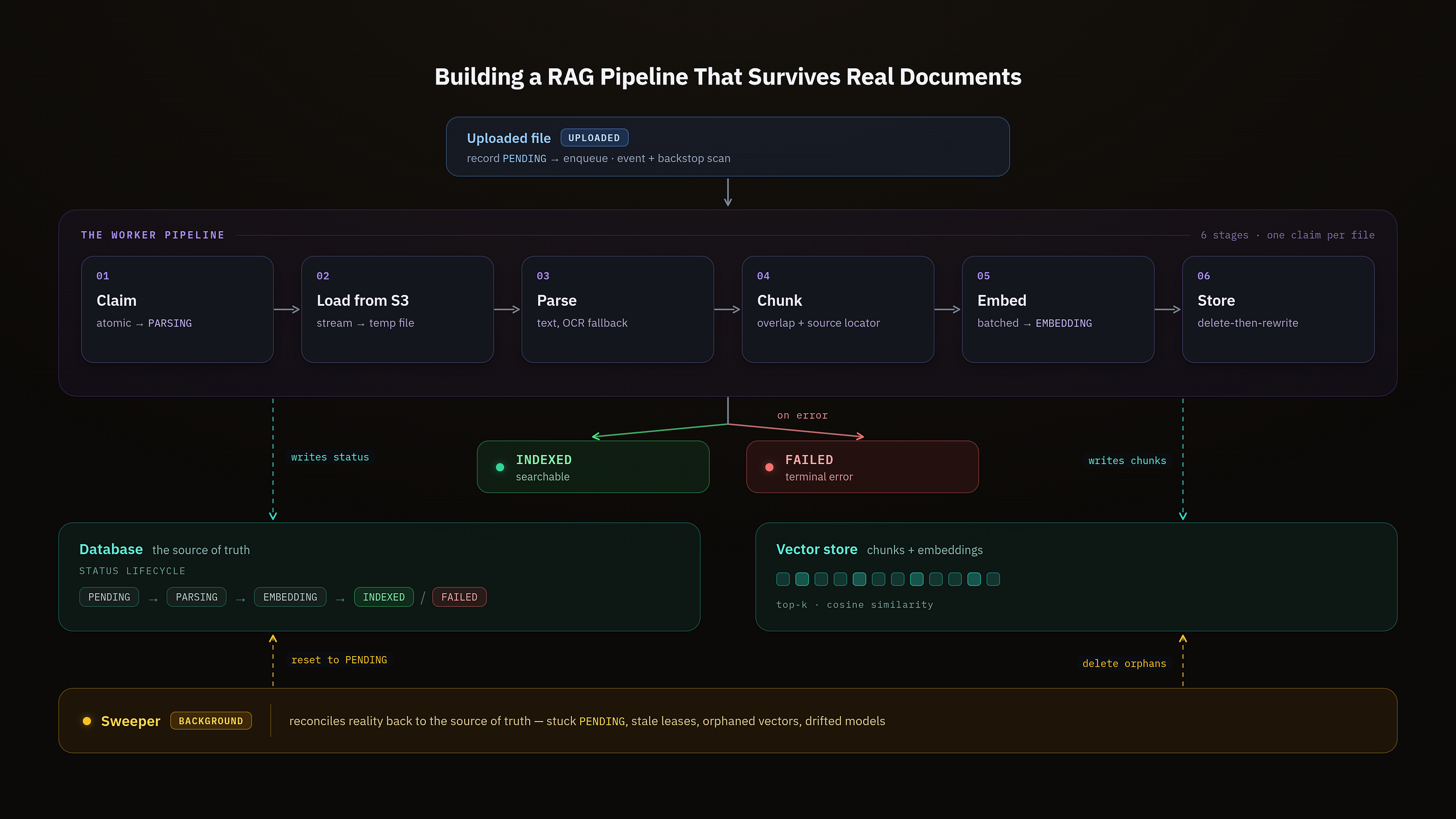The width and height of the screenshot is (1456, 819).
Task: Click the BACKGROUND badge next to Sweeper
Action: (x=211, y=720)
